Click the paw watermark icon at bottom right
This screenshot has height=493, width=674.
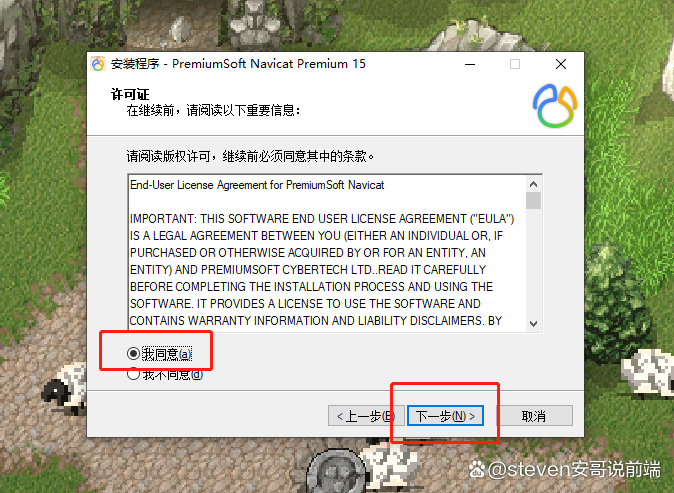tap(477, 469)
